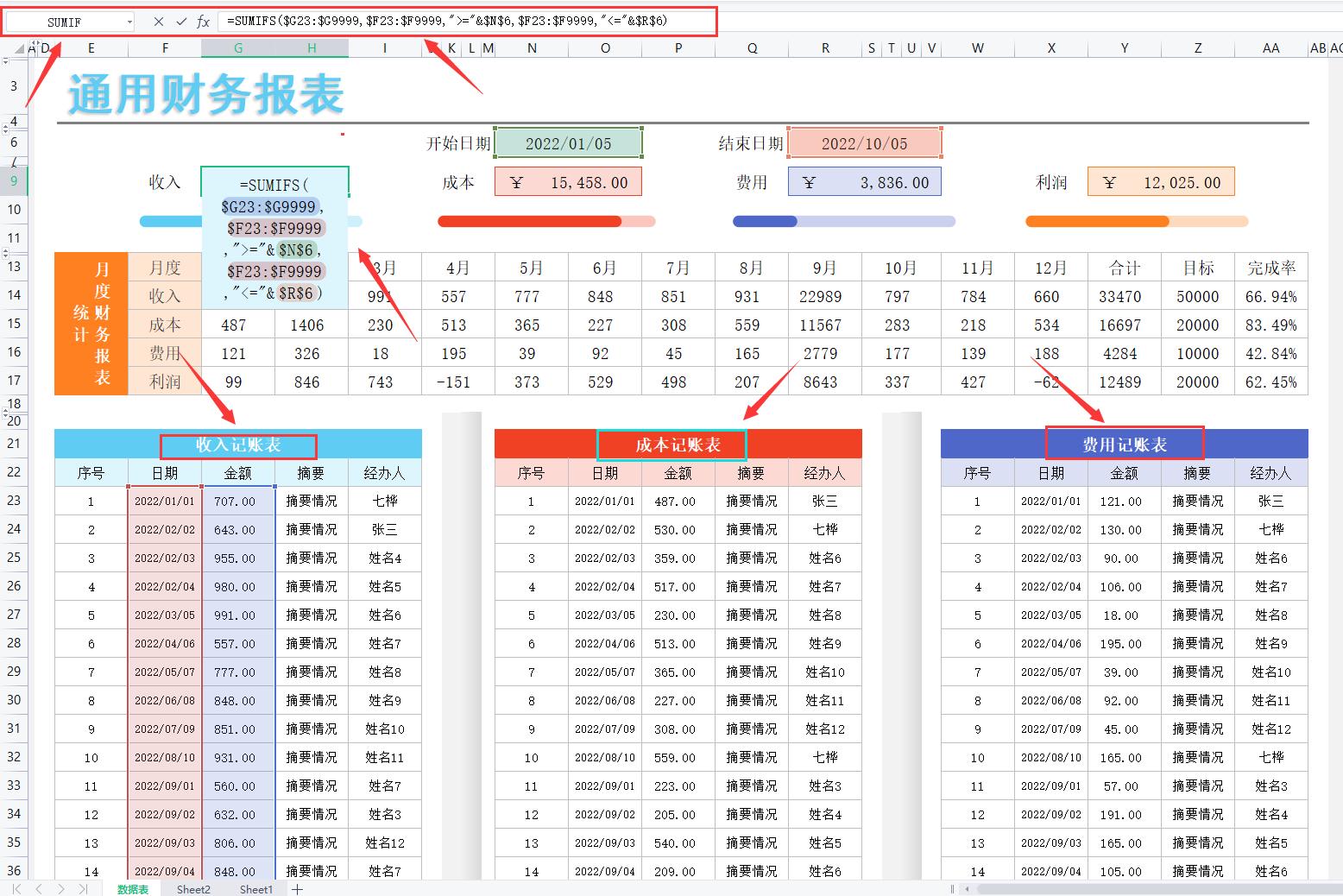1343x896 pixels.
Task: Select the 数据表 sheet tab
Action: click(x=132, y=889)
